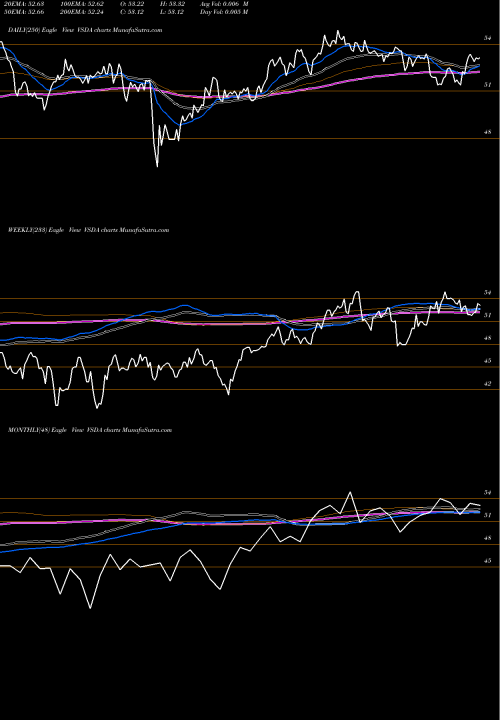Click the Avg Vol 0.006 M figure
This screenshot has height=720, width=500.
click(224, 4)
